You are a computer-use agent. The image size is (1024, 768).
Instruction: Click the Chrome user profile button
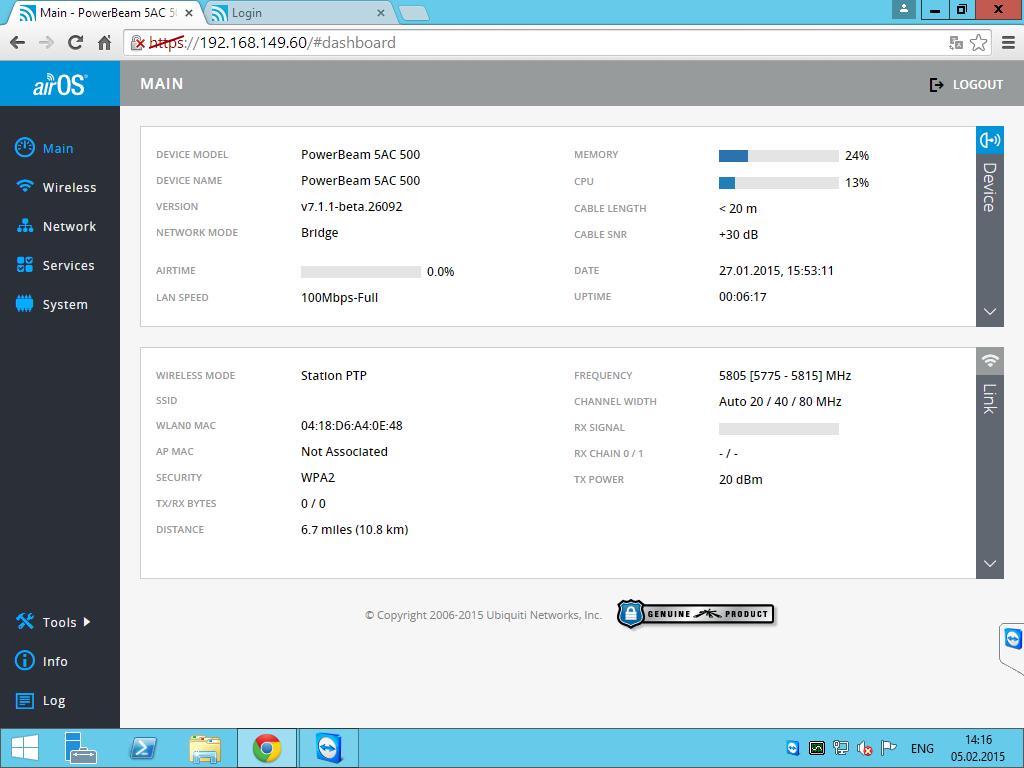click(x=904, y=9)
